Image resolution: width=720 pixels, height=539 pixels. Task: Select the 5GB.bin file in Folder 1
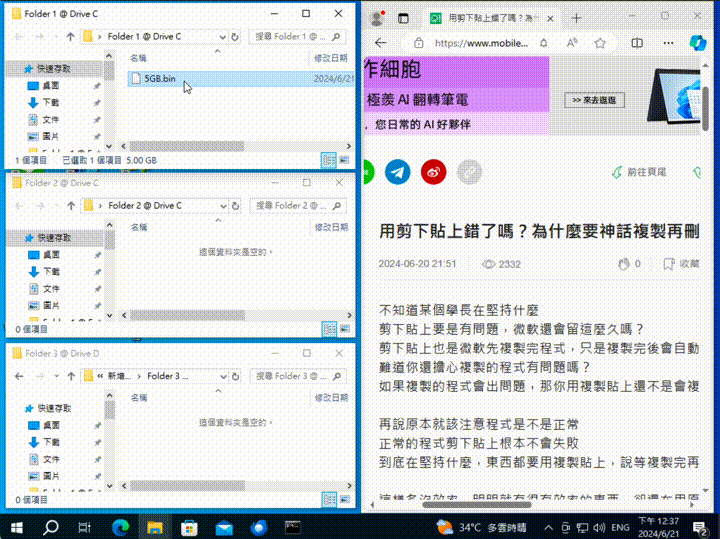pyautogui.click(x=241, y=79)
